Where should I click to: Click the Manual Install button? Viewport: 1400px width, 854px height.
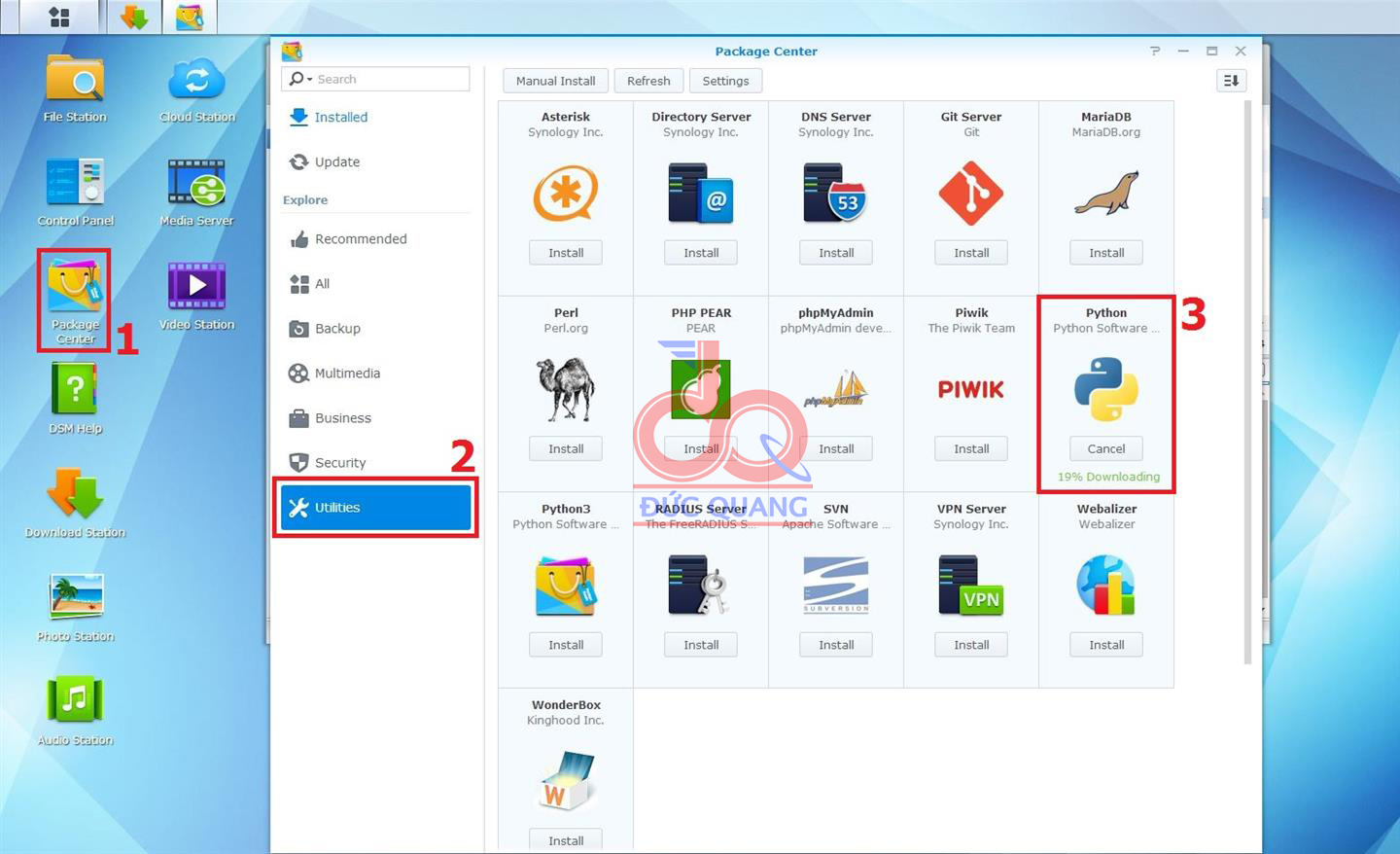[555, 81]
